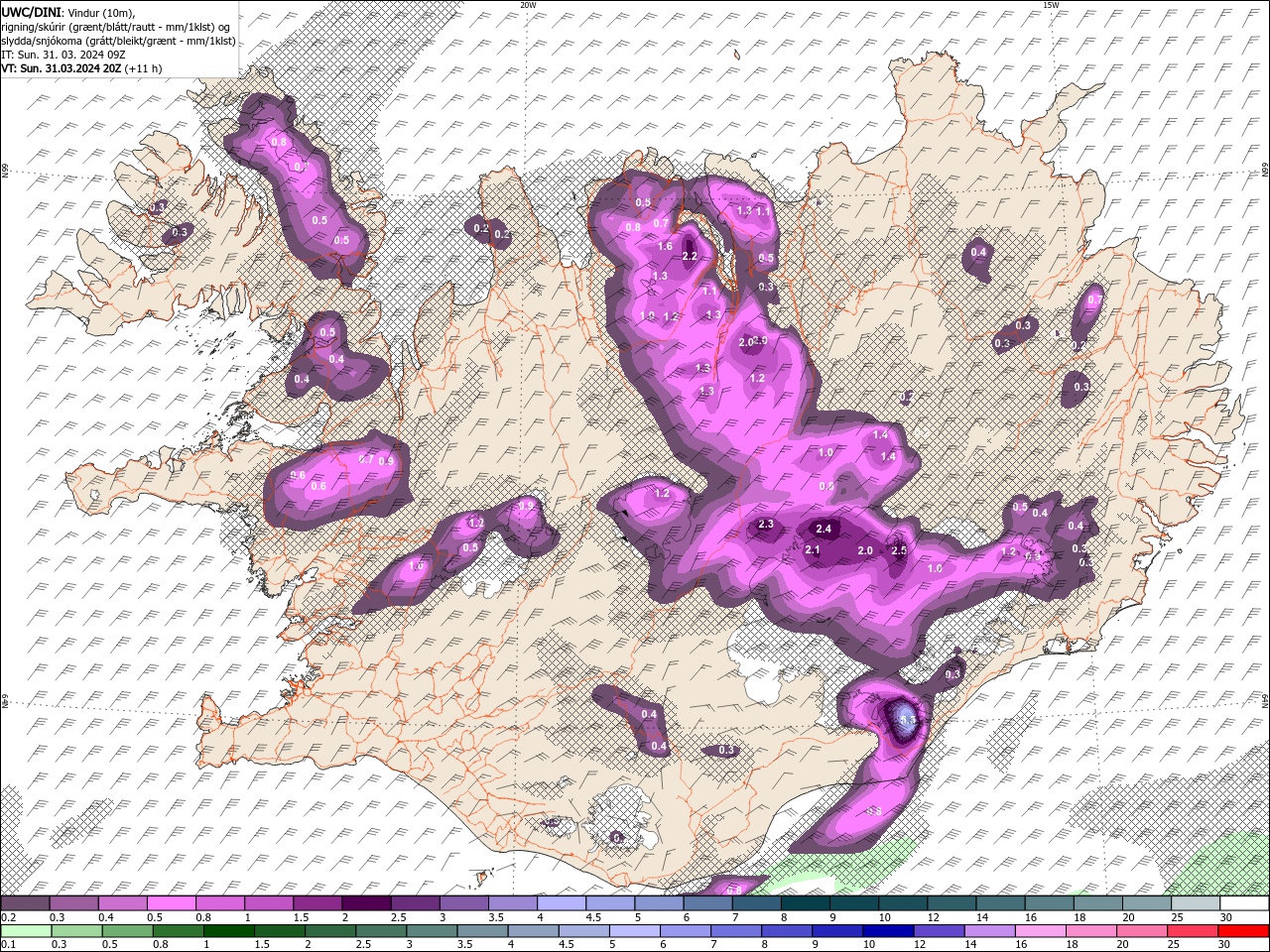Select the rain legend swatch between 12 and 14
The height and width of the screenshot is (952, 1270).
click(941, 931)
